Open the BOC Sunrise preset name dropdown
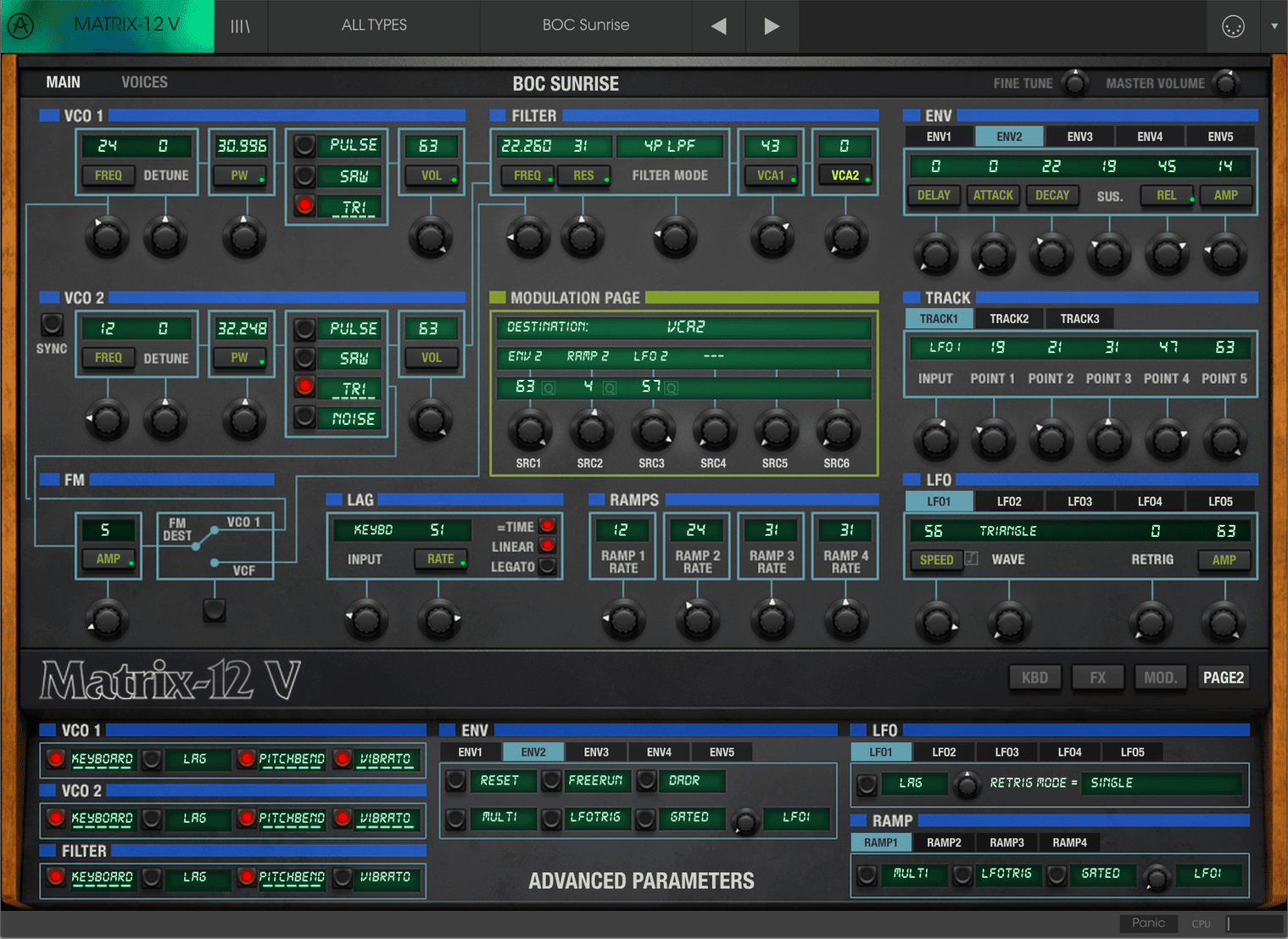 pos(586,25)
